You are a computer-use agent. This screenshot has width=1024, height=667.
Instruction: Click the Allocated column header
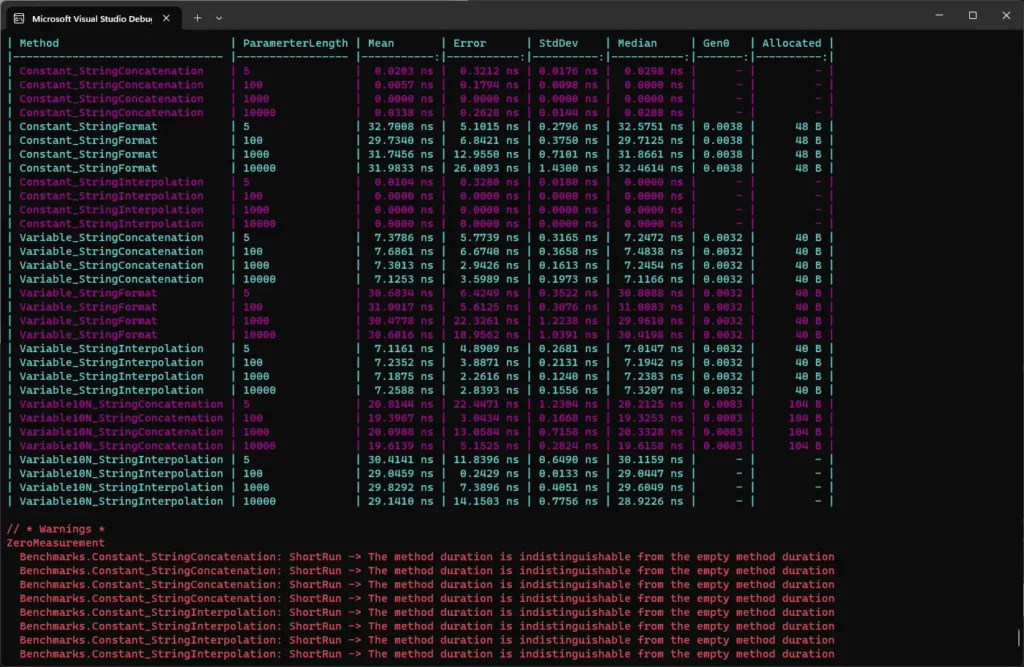(792, 43)
